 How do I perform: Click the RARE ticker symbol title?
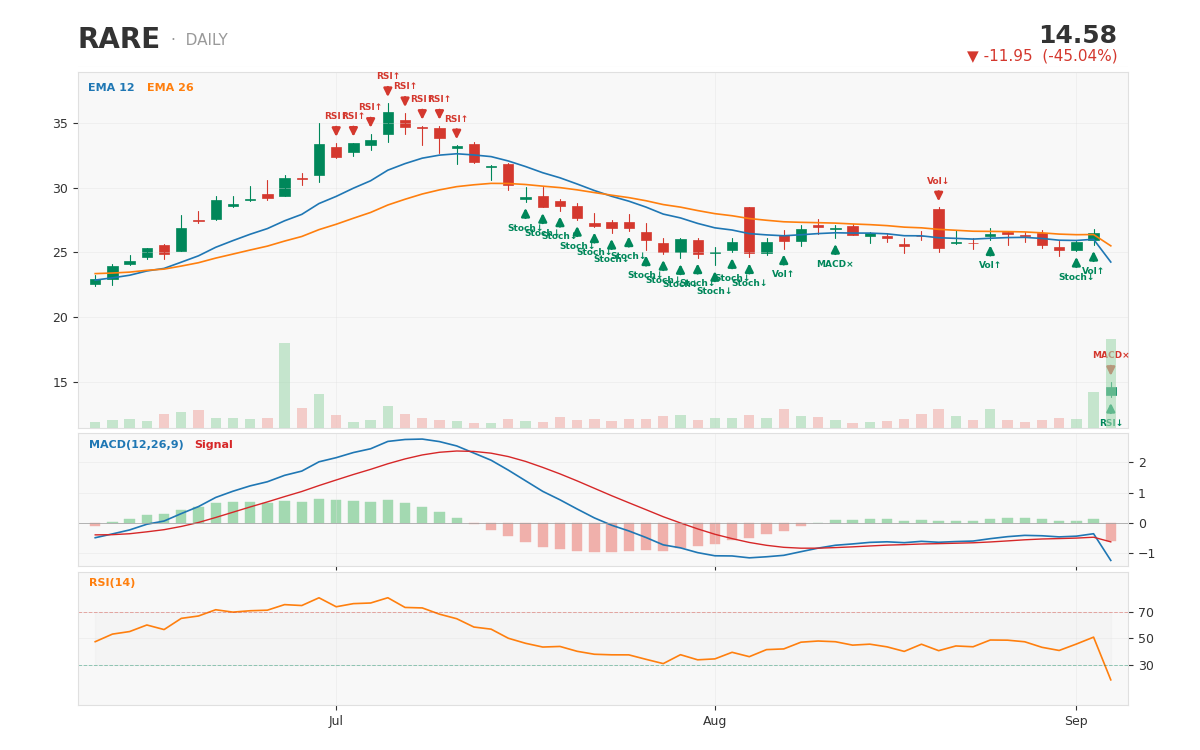119,40
